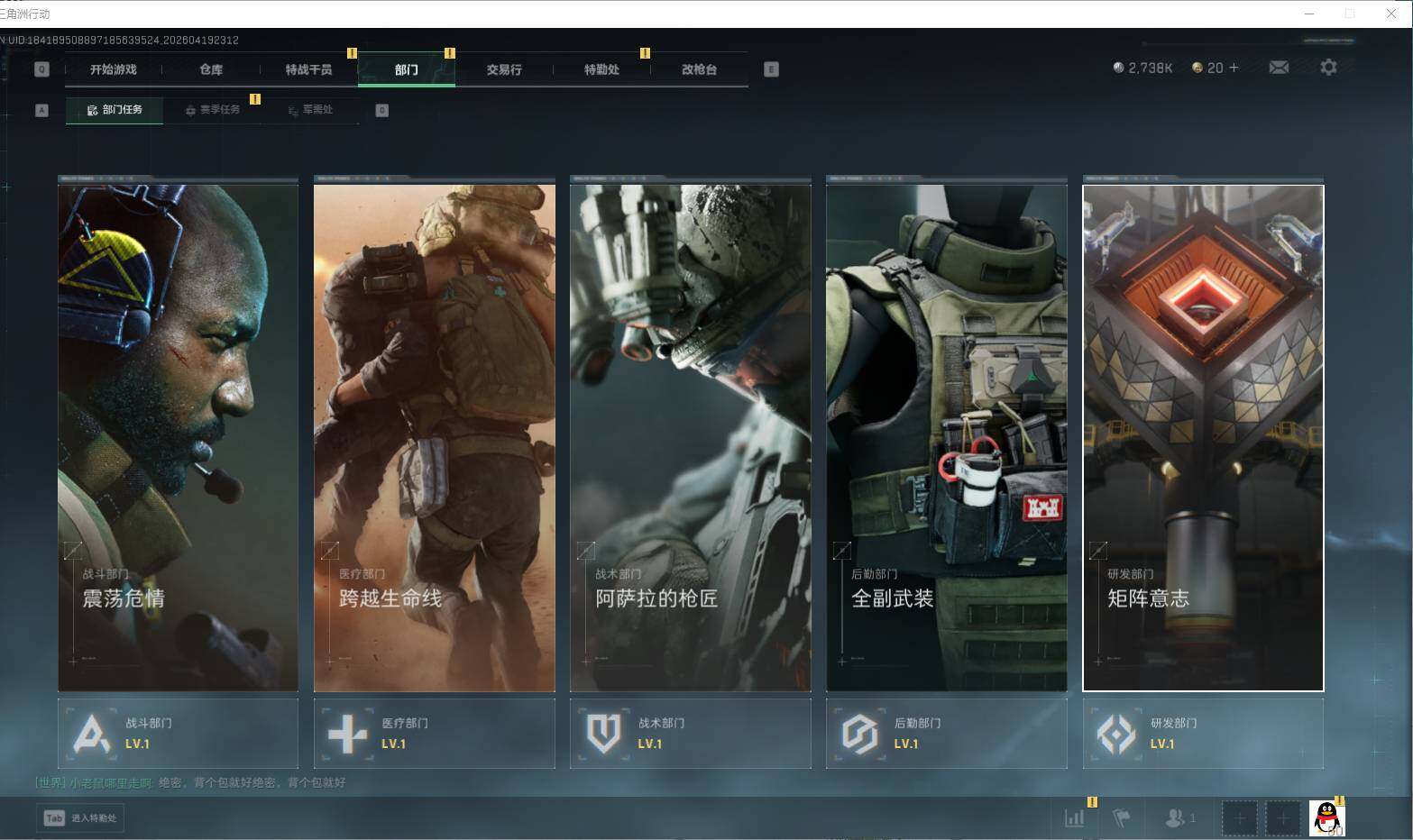
Task: Select the 部门 tab
Action: click(x=406, y=69)
